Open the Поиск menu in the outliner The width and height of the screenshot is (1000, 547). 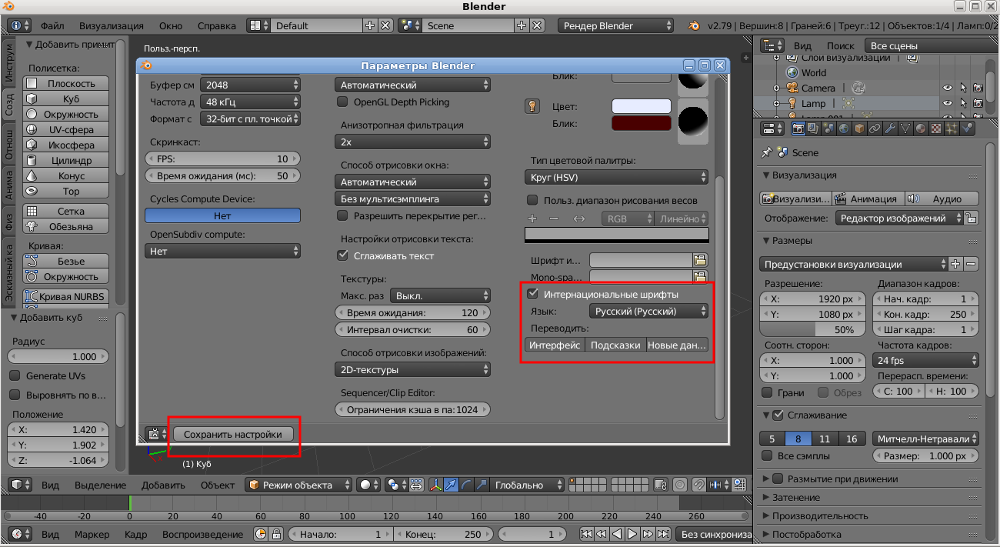[841, 45]
